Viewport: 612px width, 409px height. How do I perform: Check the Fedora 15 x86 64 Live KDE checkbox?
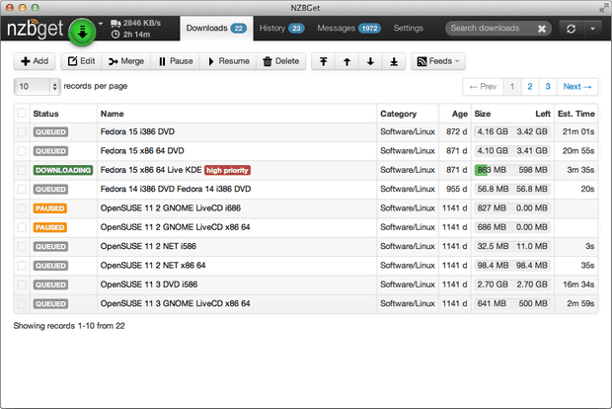22,170
